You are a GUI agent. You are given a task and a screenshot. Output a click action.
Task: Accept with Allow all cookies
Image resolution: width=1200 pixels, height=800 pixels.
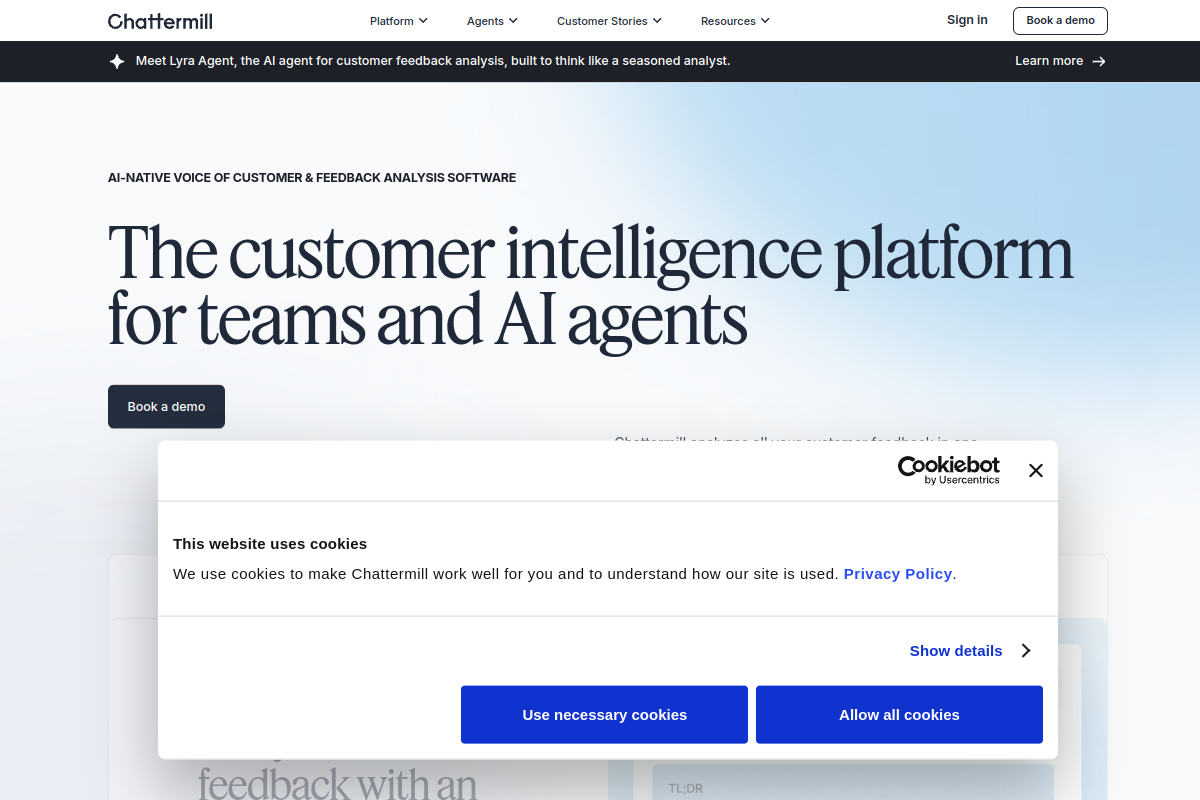899,714
